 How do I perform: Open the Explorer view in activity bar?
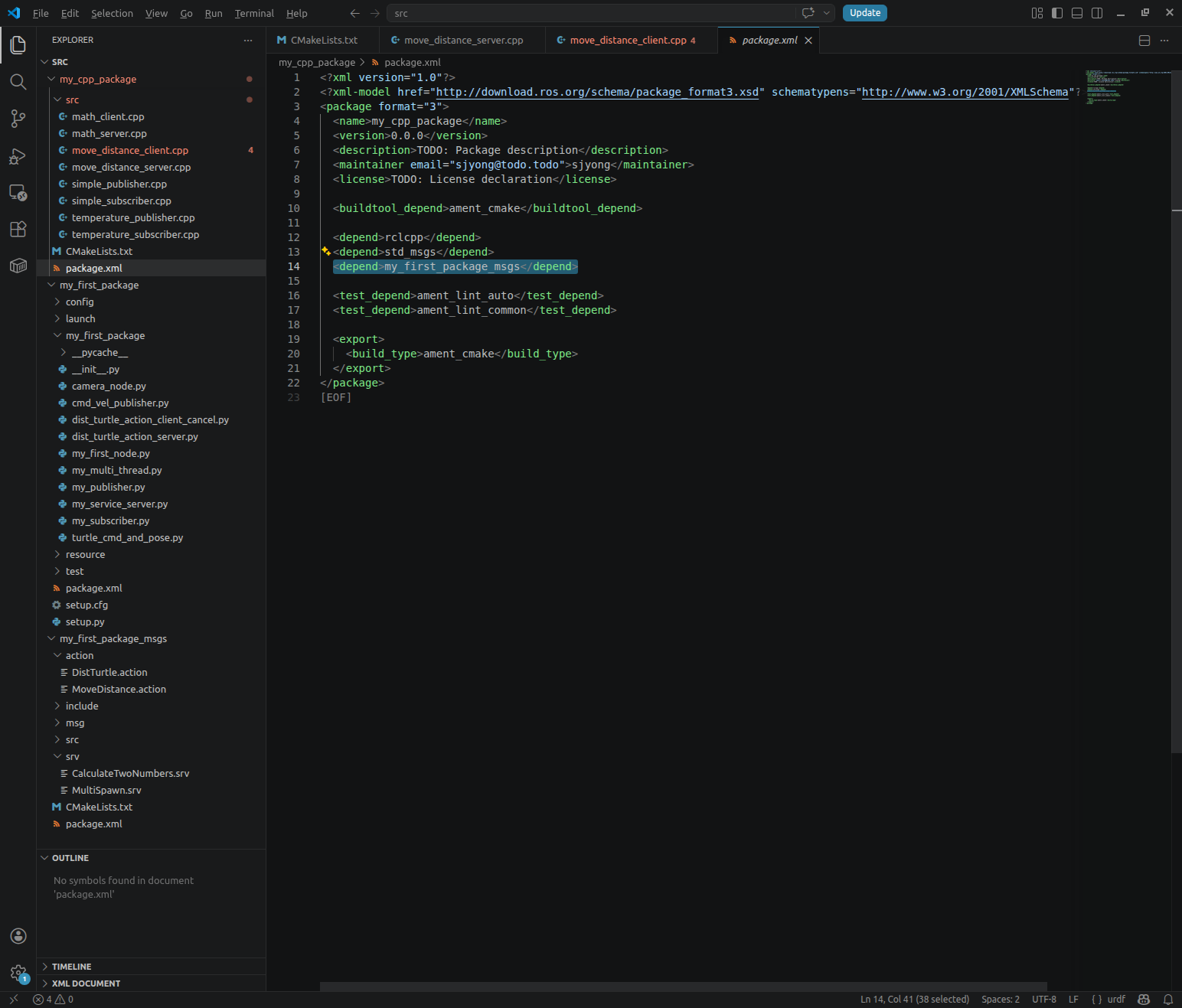point(18,45)
